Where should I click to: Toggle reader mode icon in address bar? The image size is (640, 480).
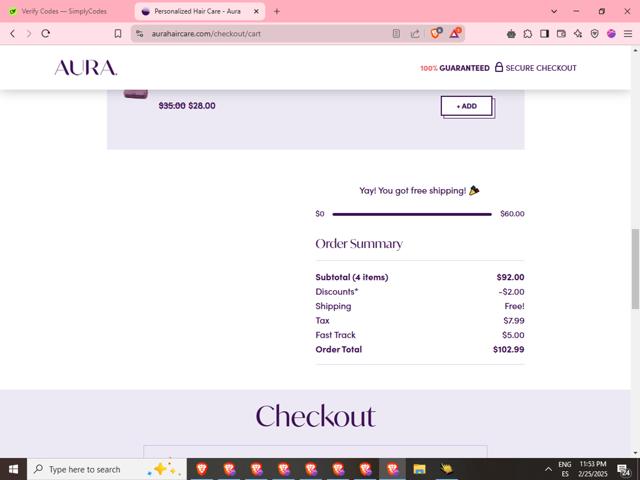coord(396,34)
